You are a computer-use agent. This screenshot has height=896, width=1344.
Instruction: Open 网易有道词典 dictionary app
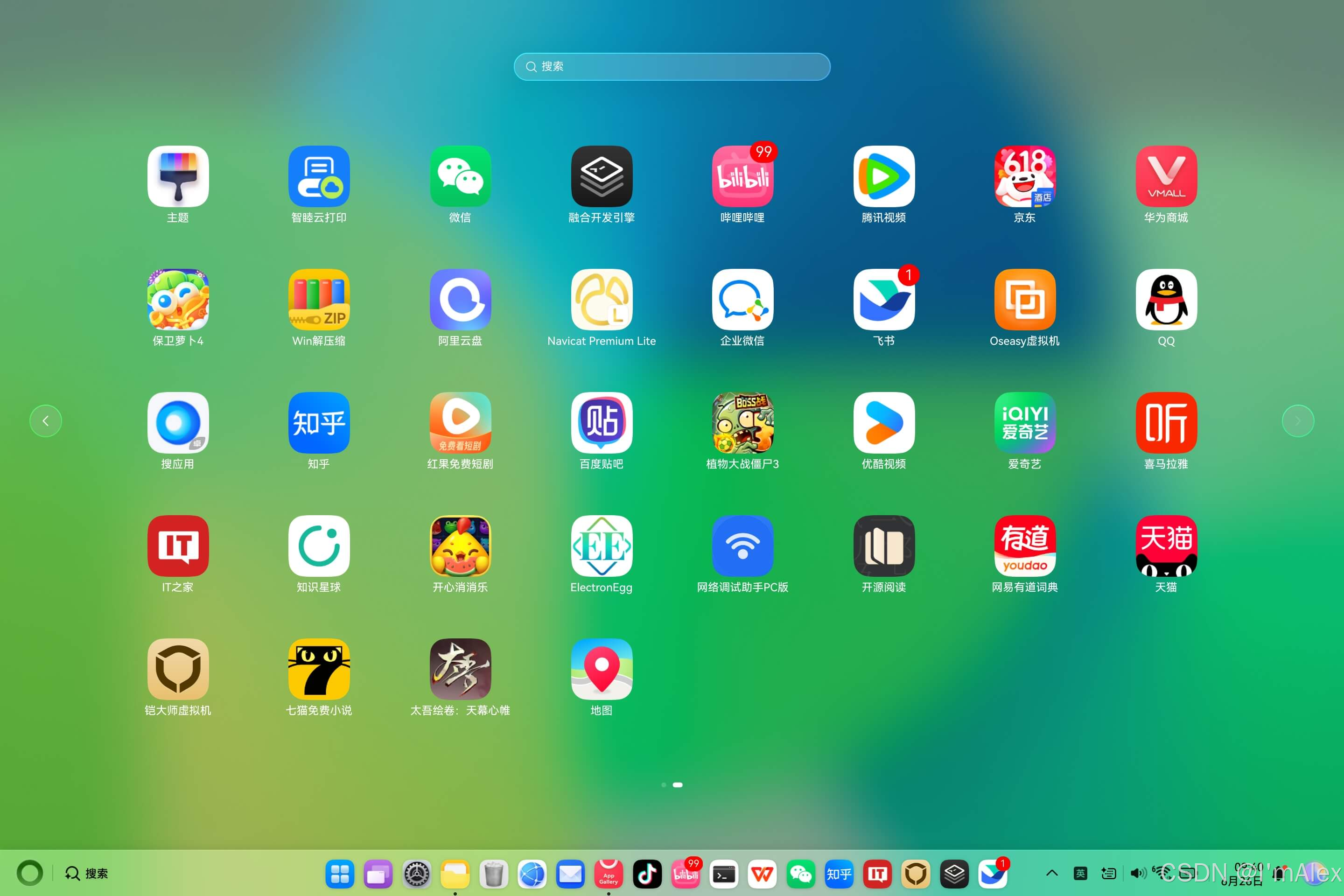coord(1025,546)
